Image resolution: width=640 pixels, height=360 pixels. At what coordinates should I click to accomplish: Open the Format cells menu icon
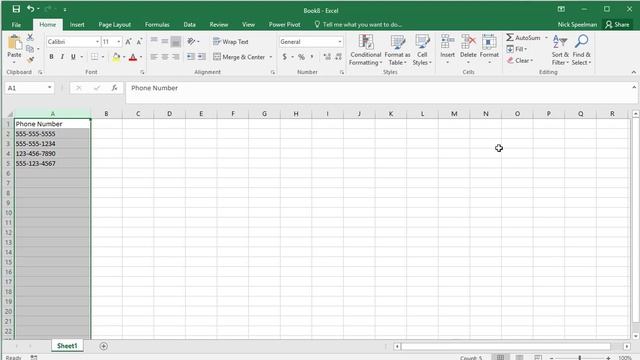489,42
